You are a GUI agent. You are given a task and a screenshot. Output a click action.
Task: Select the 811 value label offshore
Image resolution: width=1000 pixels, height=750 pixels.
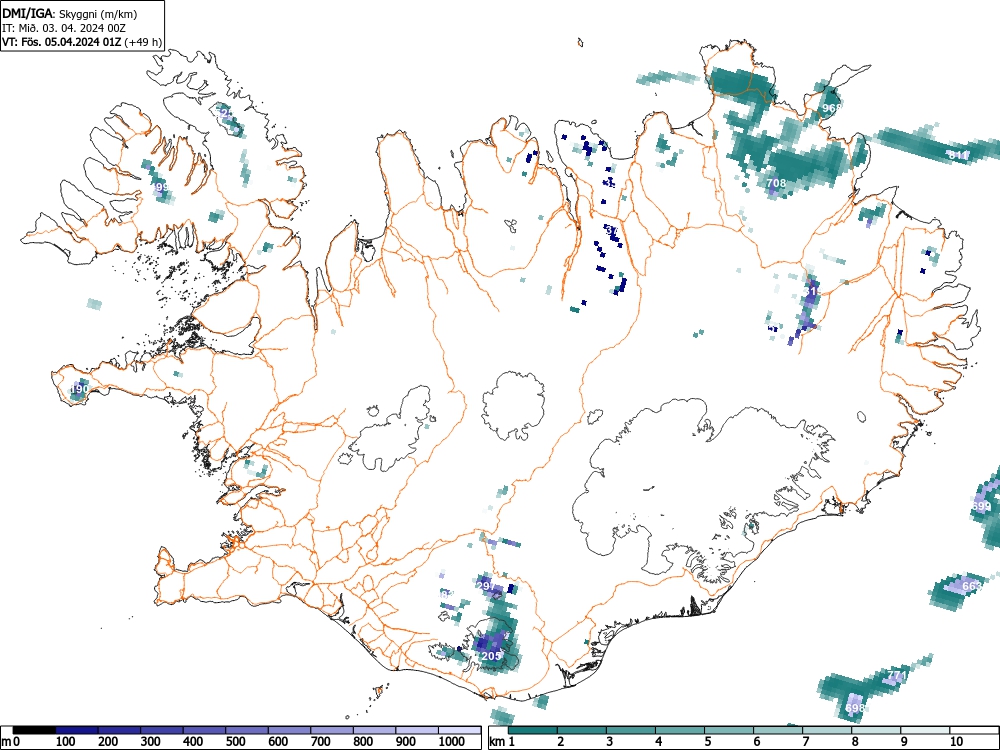click(958, 155)
